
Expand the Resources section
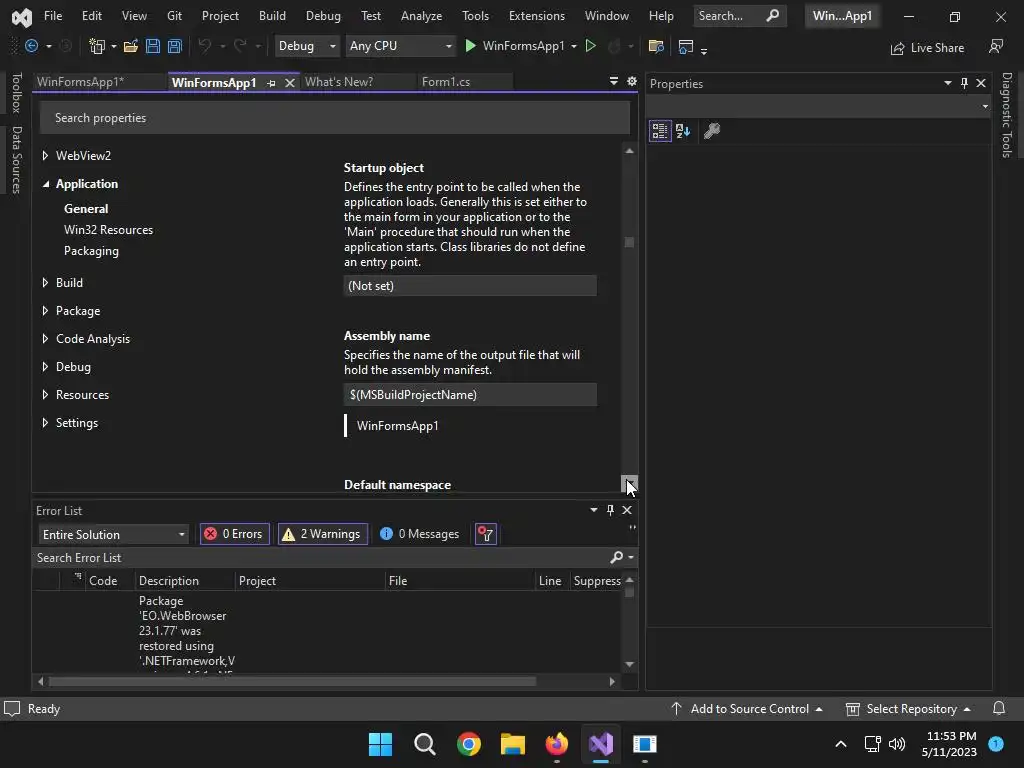[45, 394]
